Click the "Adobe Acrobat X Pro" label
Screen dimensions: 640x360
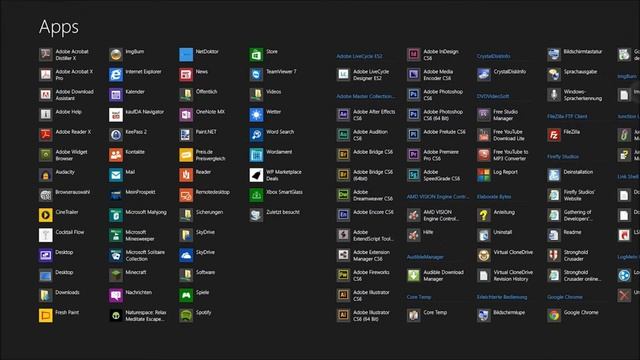pos(74,75)
